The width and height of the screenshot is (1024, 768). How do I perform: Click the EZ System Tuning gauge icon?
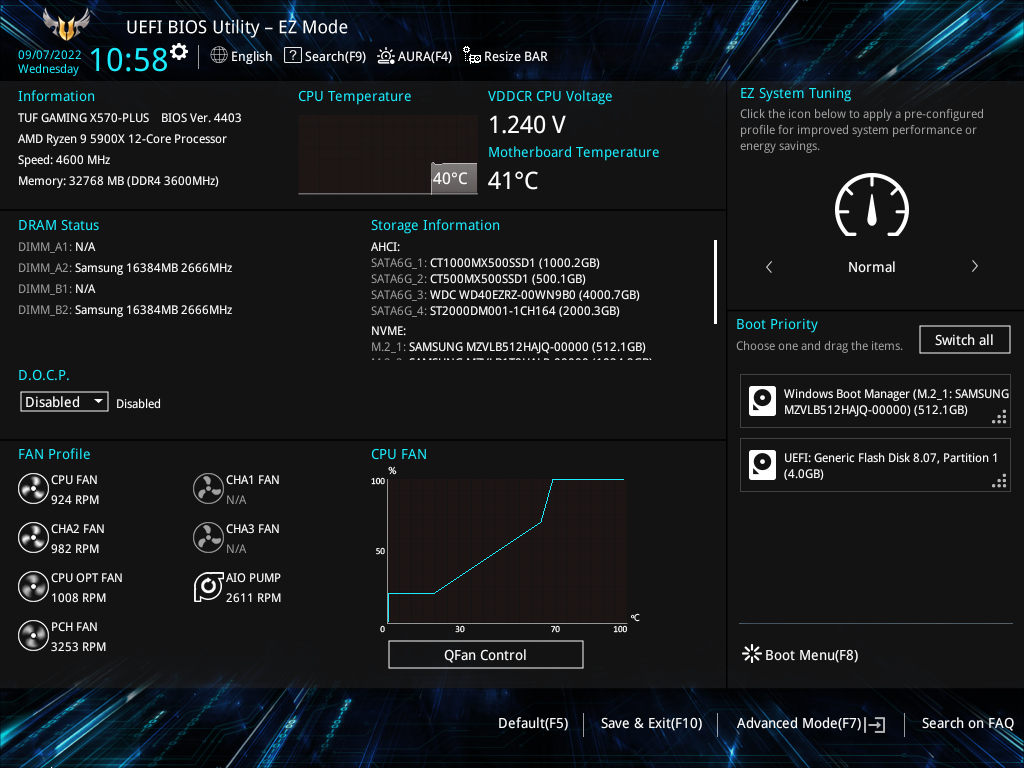[x=872, y=204]
